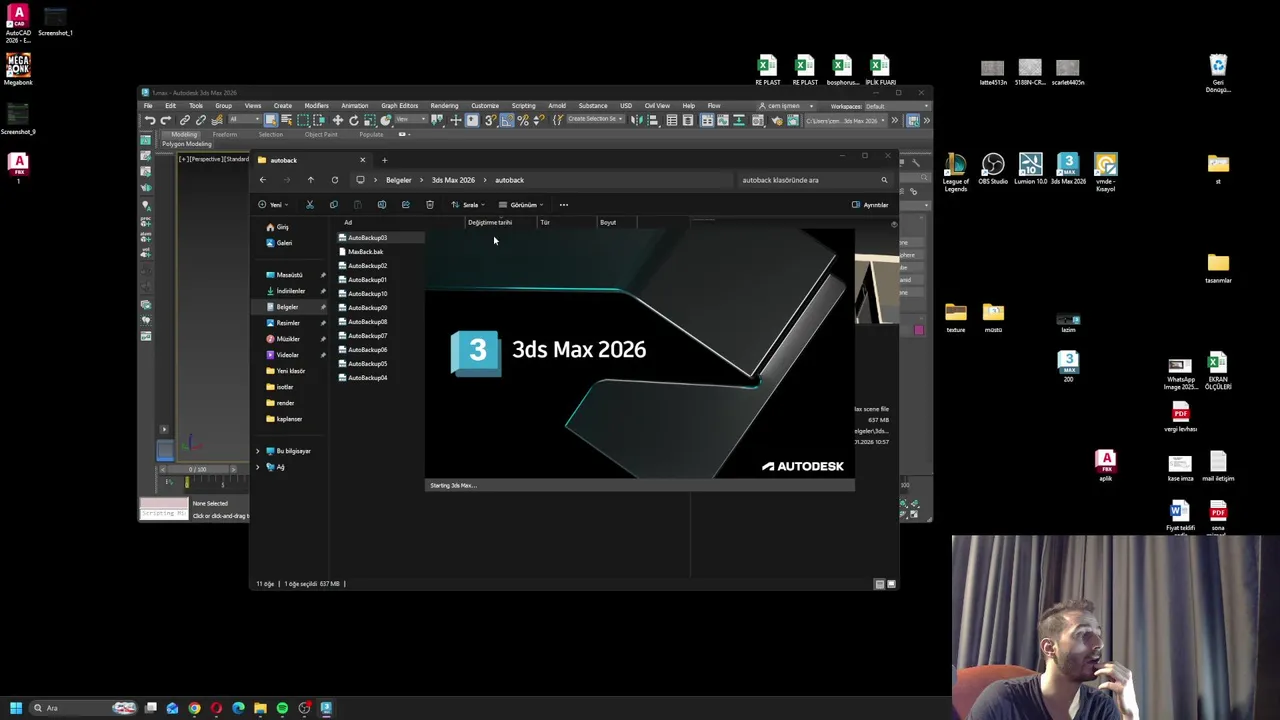Open the Görünüm view dropdown
Viewport: 1280px width, 720px height.
(x=521, y=205)
